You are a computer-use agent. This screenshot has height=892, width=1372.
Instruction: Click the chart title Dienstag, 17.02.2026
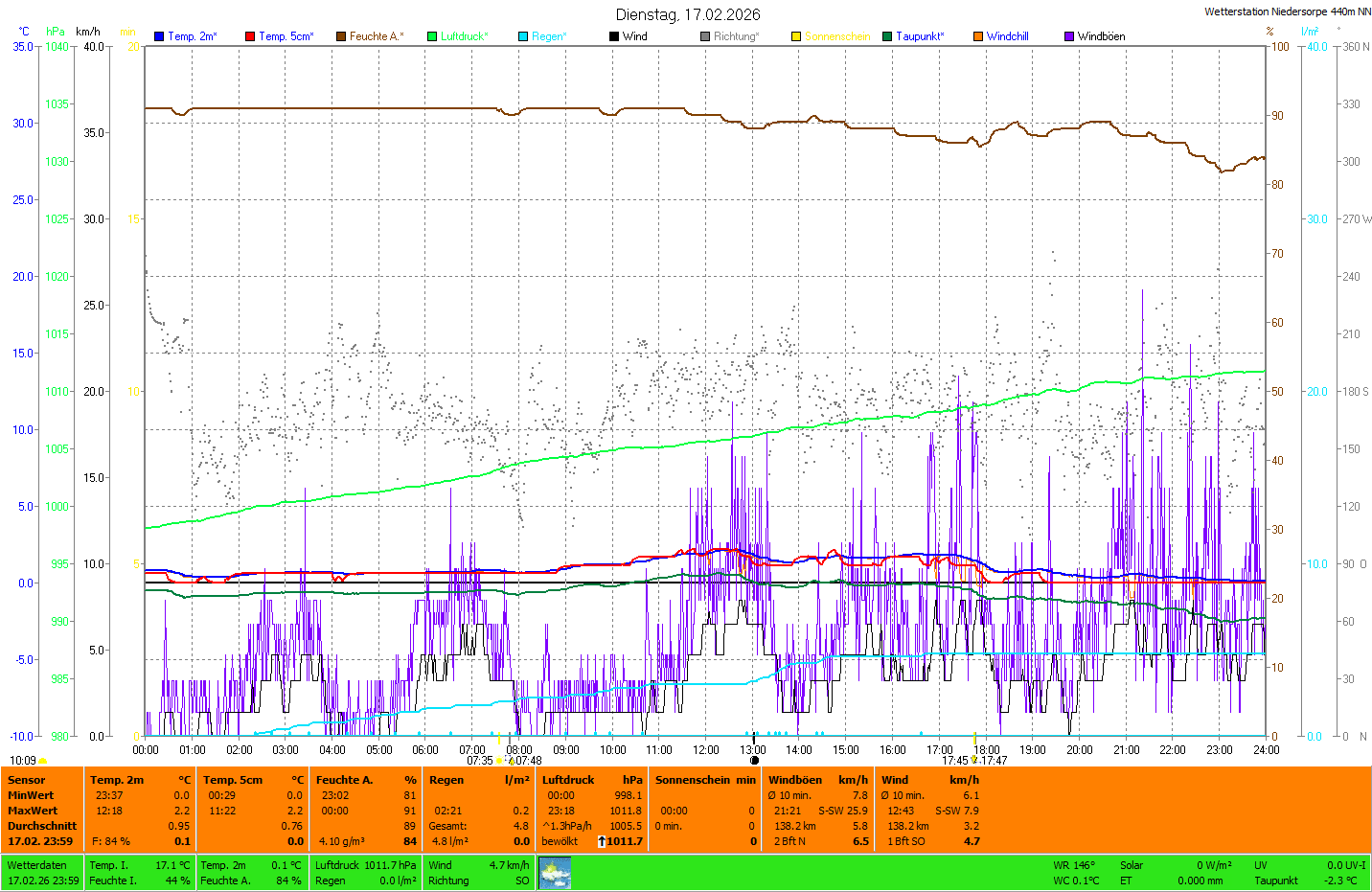click(x=688, y=14)
